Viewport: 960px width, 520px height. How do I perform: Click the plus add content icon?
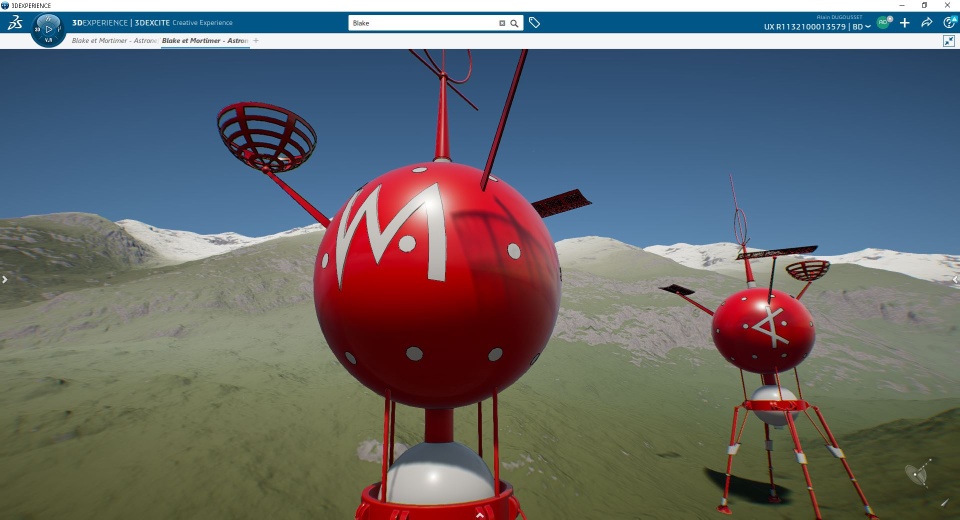(905, 23)
